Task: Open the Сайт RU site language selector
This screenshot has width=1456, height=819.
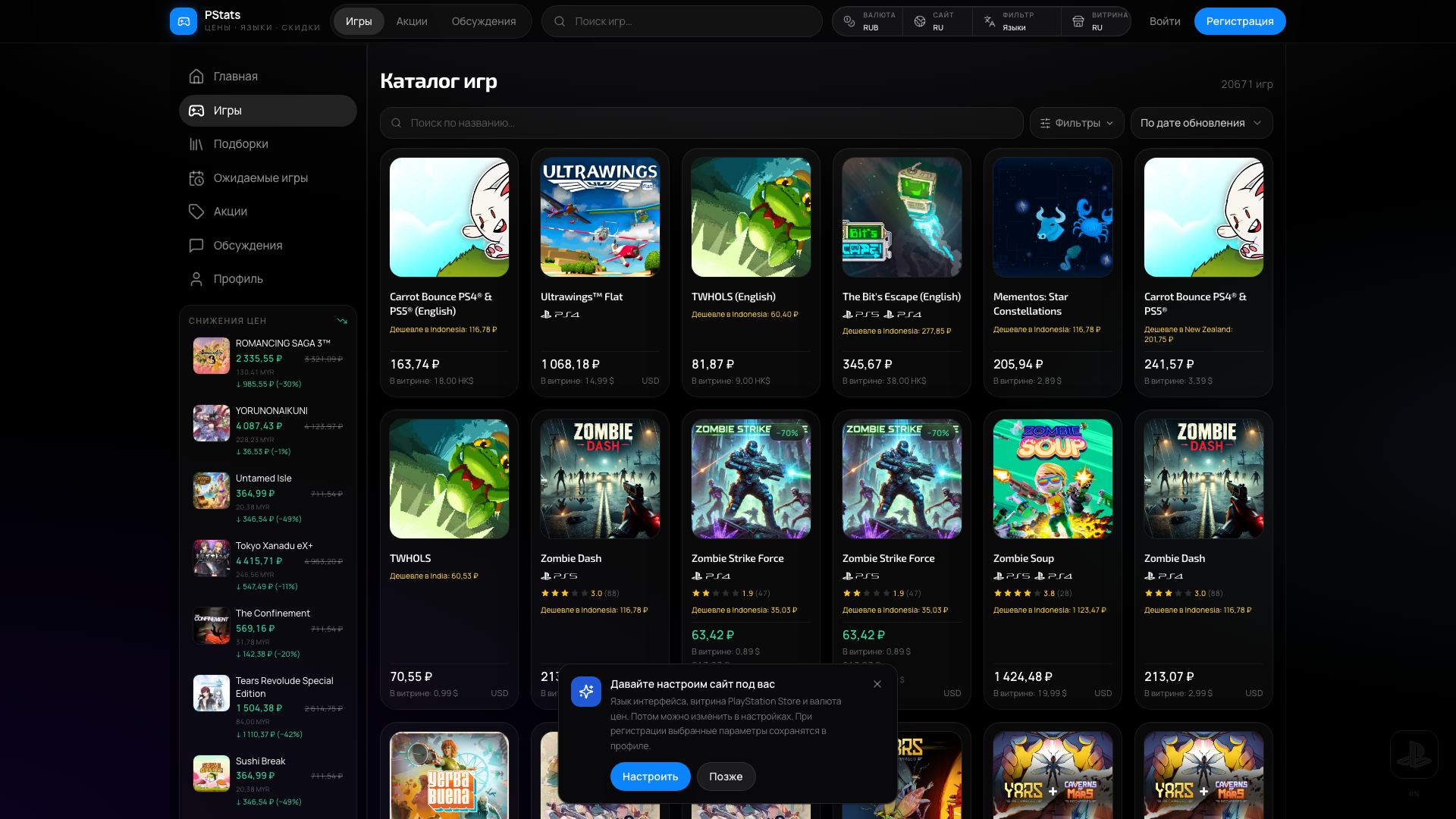Action: point(937,21)
